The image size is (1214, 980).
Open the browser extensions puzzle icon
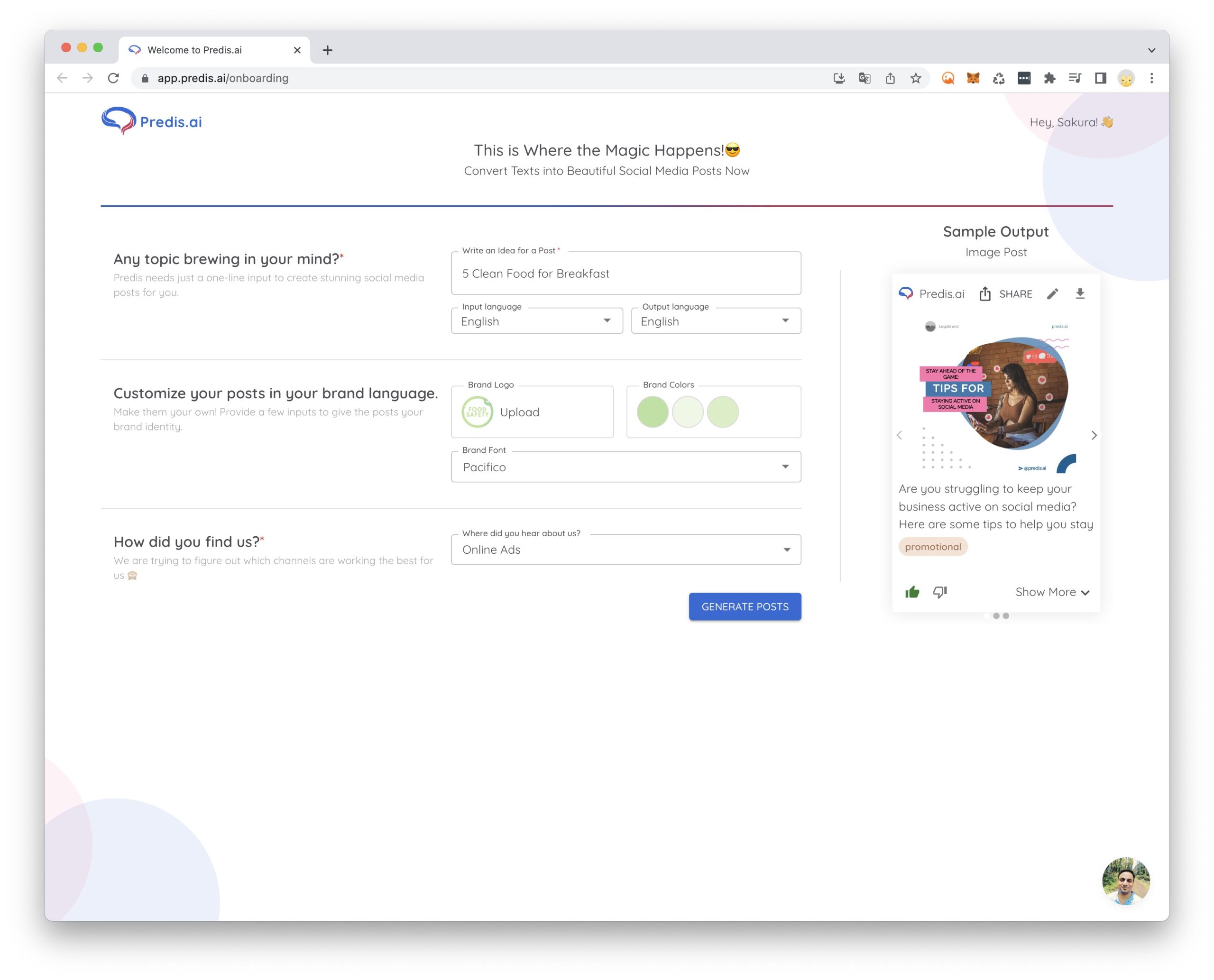click(x=1049, y=79)
